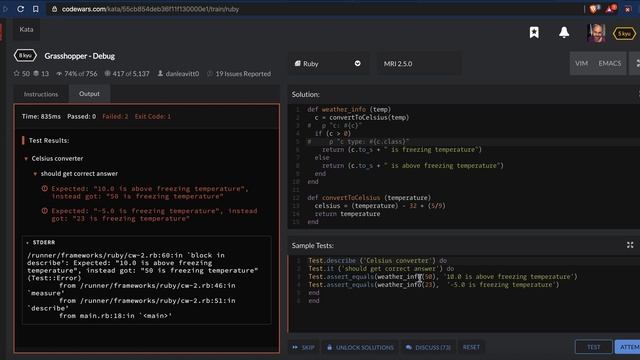
Task: Click the 8 kyu badge next to the title
Action: 25,56
